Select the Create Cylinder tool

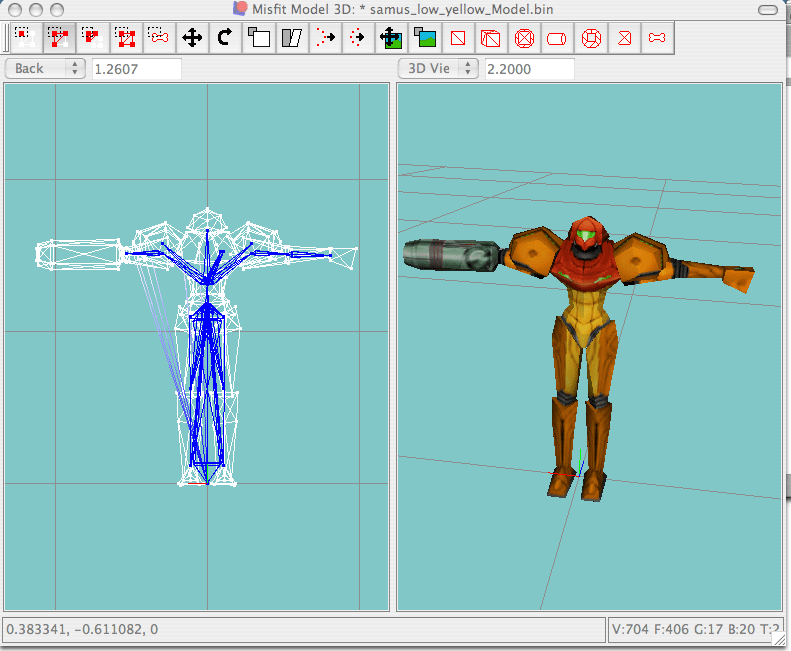pos(557,37)
